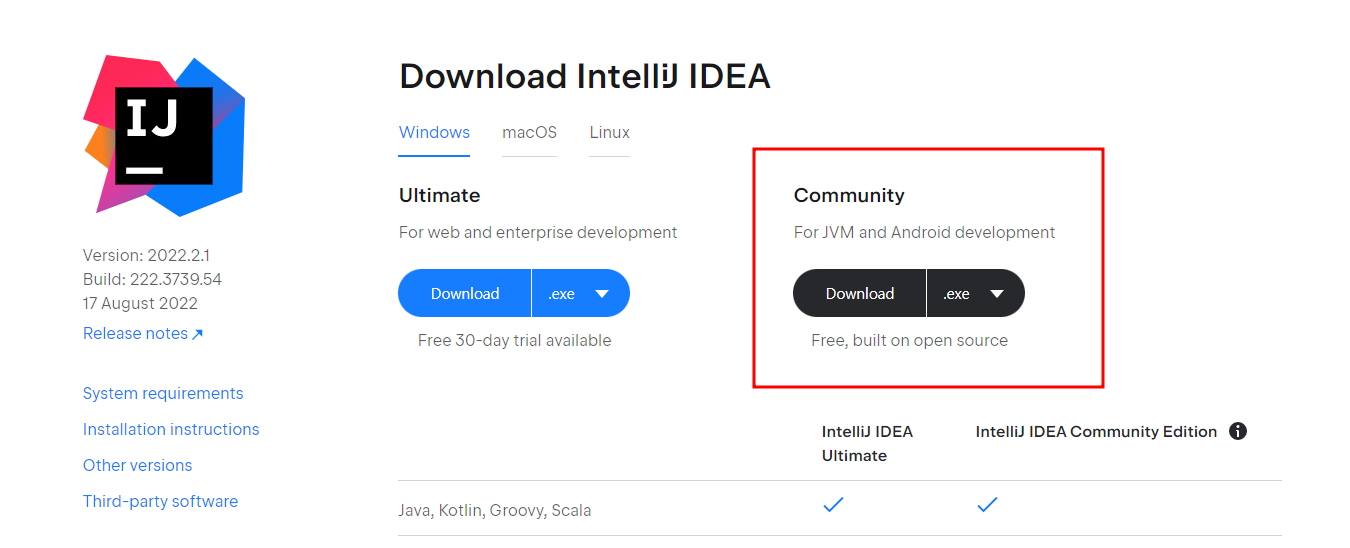Click the Download IntelliJ IDEA heading
1350x548 pixels.
pos(584,76)
